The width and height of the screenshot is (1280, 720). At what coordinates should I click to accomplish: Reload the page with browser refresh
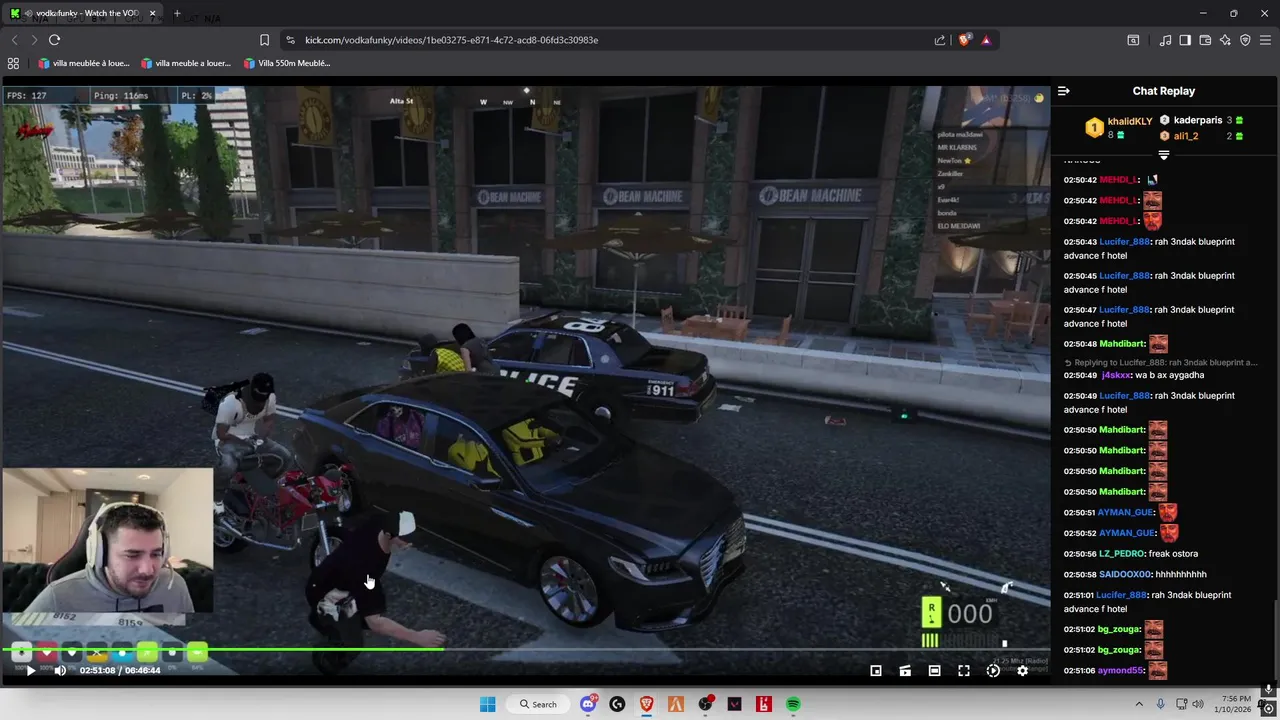(x=54, y=40)
